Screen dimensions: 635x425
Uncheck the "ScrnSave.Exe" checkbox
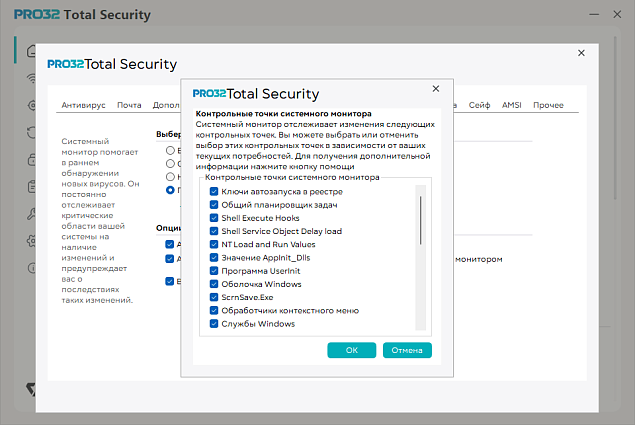pos(214,297)
